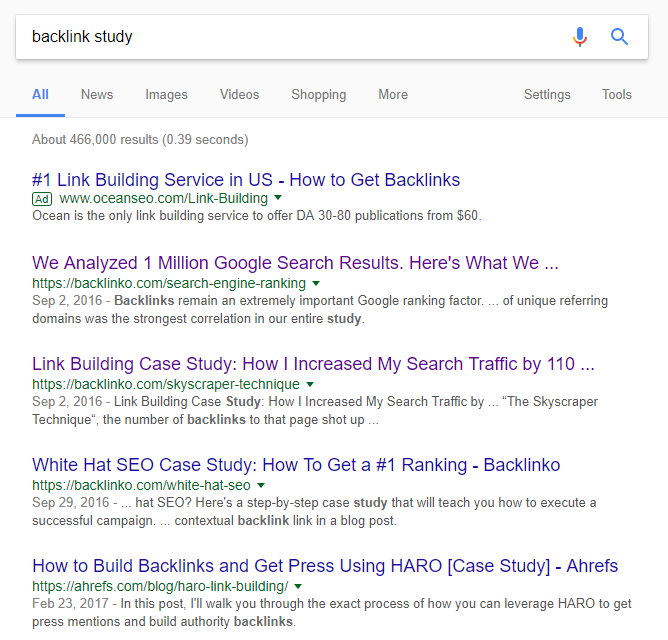Click the snippet 'Backlinks remain an extremely important'
Screen dimensions: 668x640
point(320,310)
